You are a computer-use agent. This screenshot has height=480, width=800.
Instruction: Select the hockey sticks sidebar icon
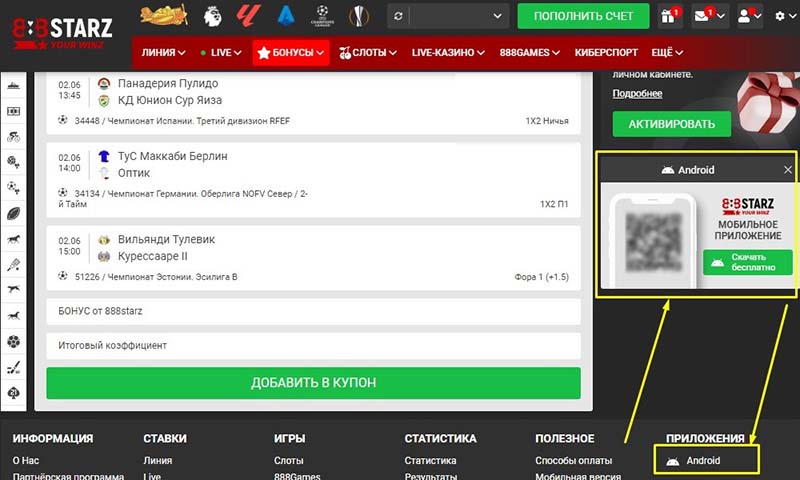(14, 367)
